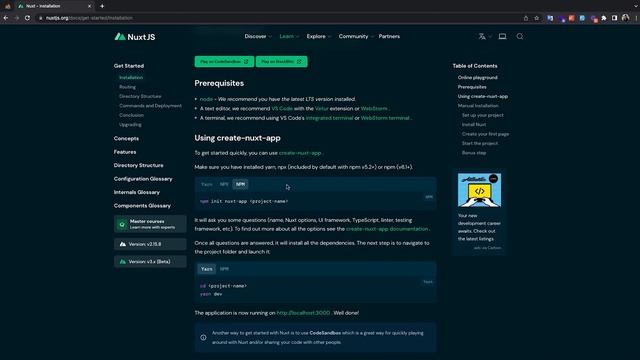Open the Master courses link
The width and height of the screenshot is (640, 360).
(150, 224)
